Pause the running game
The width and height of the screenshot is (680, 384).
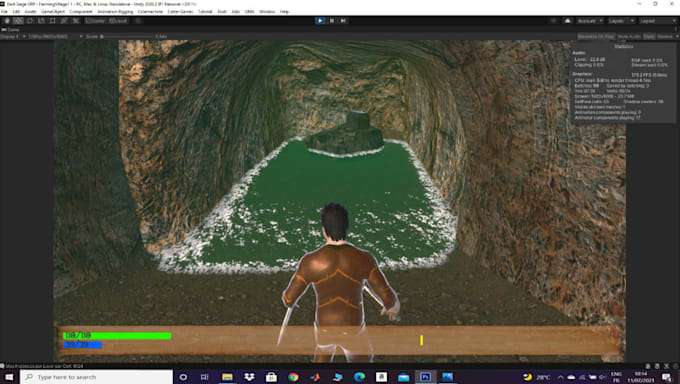[332, 21]
